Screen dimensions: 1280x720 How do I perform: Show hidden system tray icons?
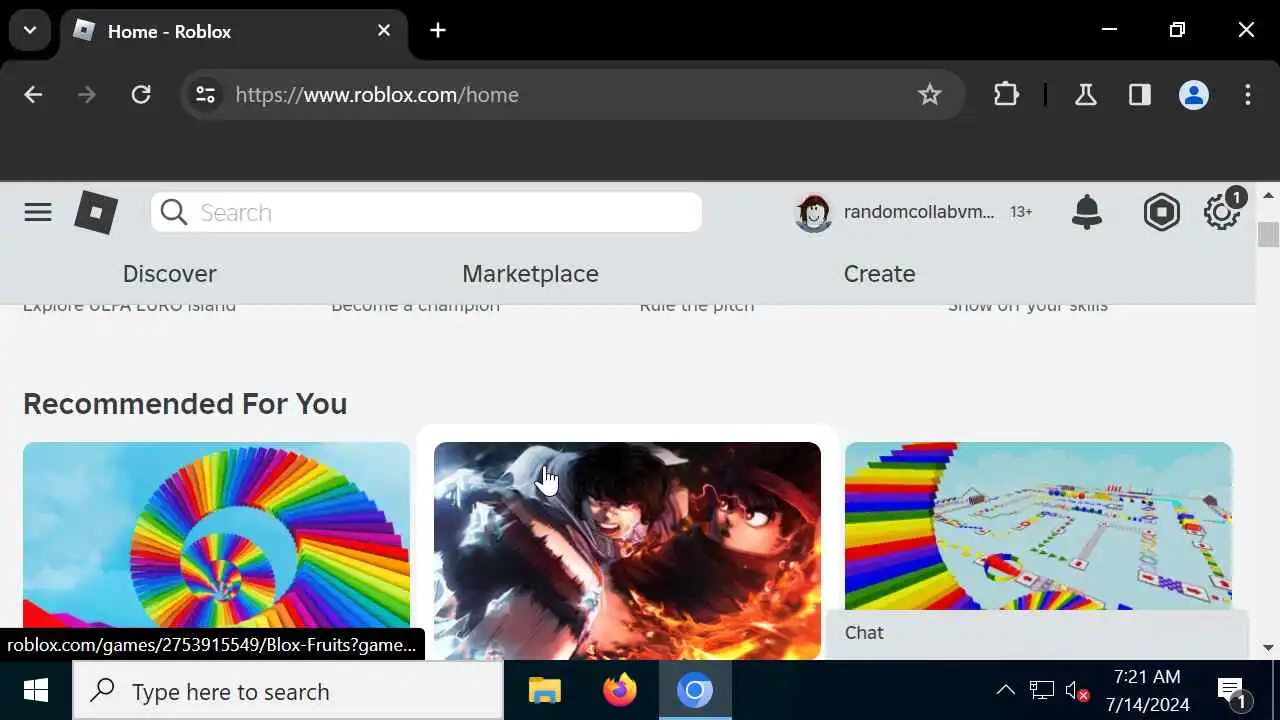[x=1006, y=691]
